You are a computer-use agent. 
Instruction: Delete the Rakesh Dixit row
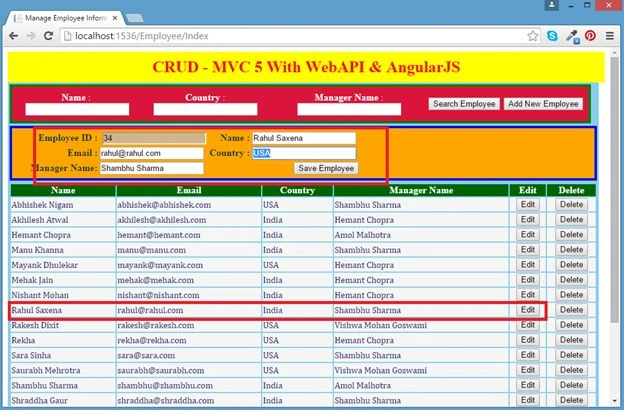click(571, 325)
